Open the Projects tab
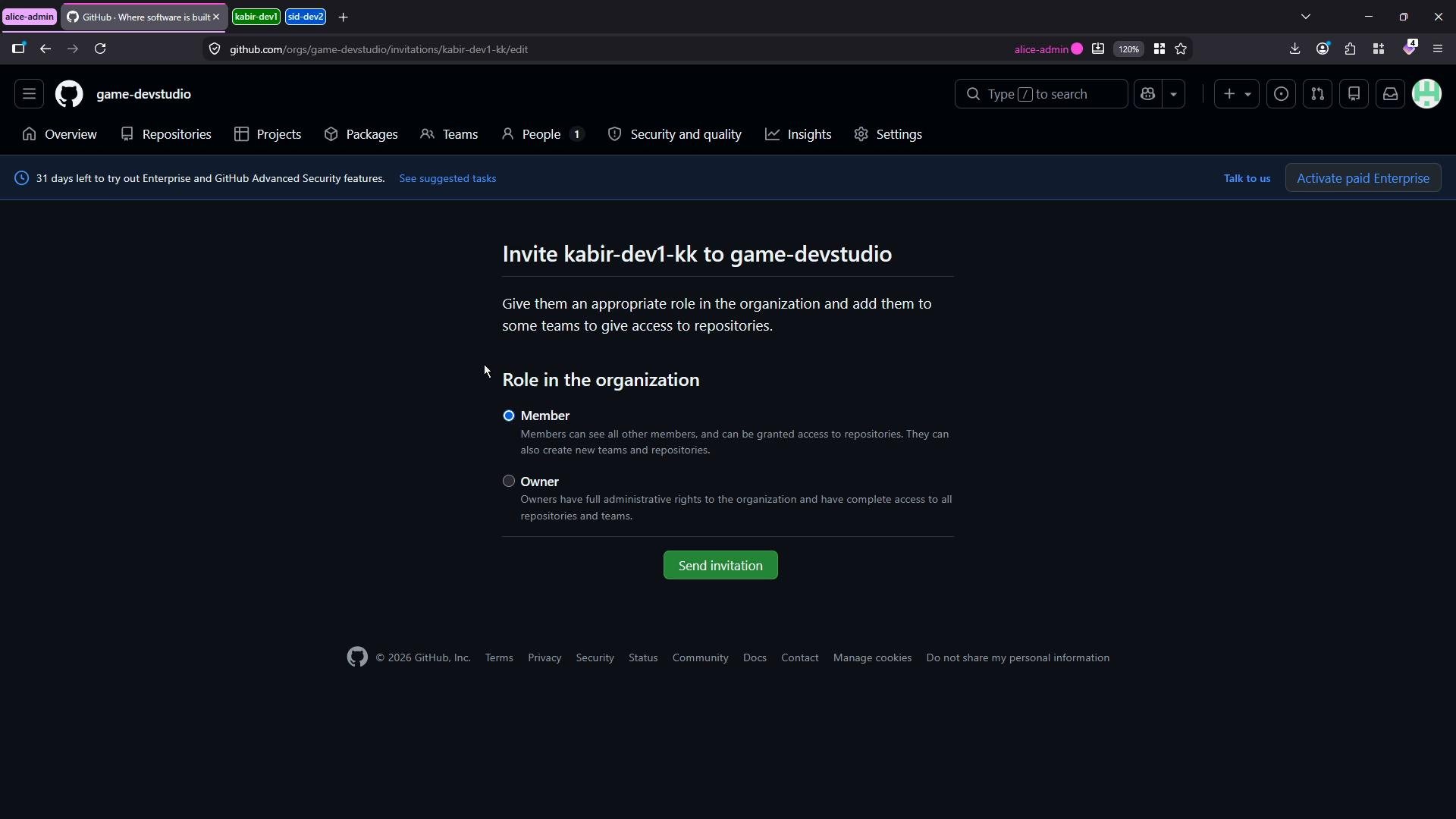This screenshot has width=1456, height=819. (x=268, y=134)
